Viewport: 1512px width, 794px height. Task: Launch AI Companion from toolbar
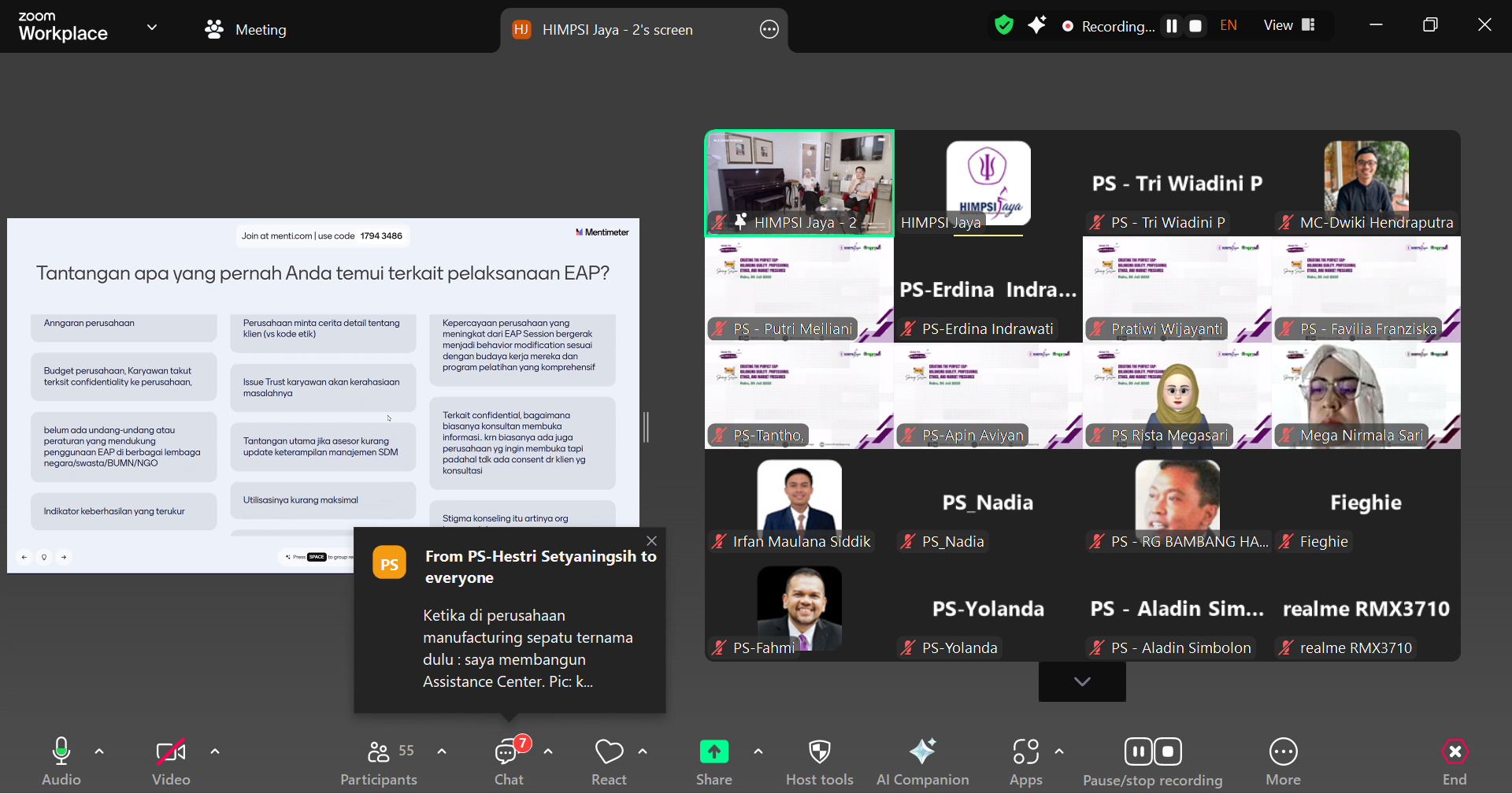[x=923, y=761]
